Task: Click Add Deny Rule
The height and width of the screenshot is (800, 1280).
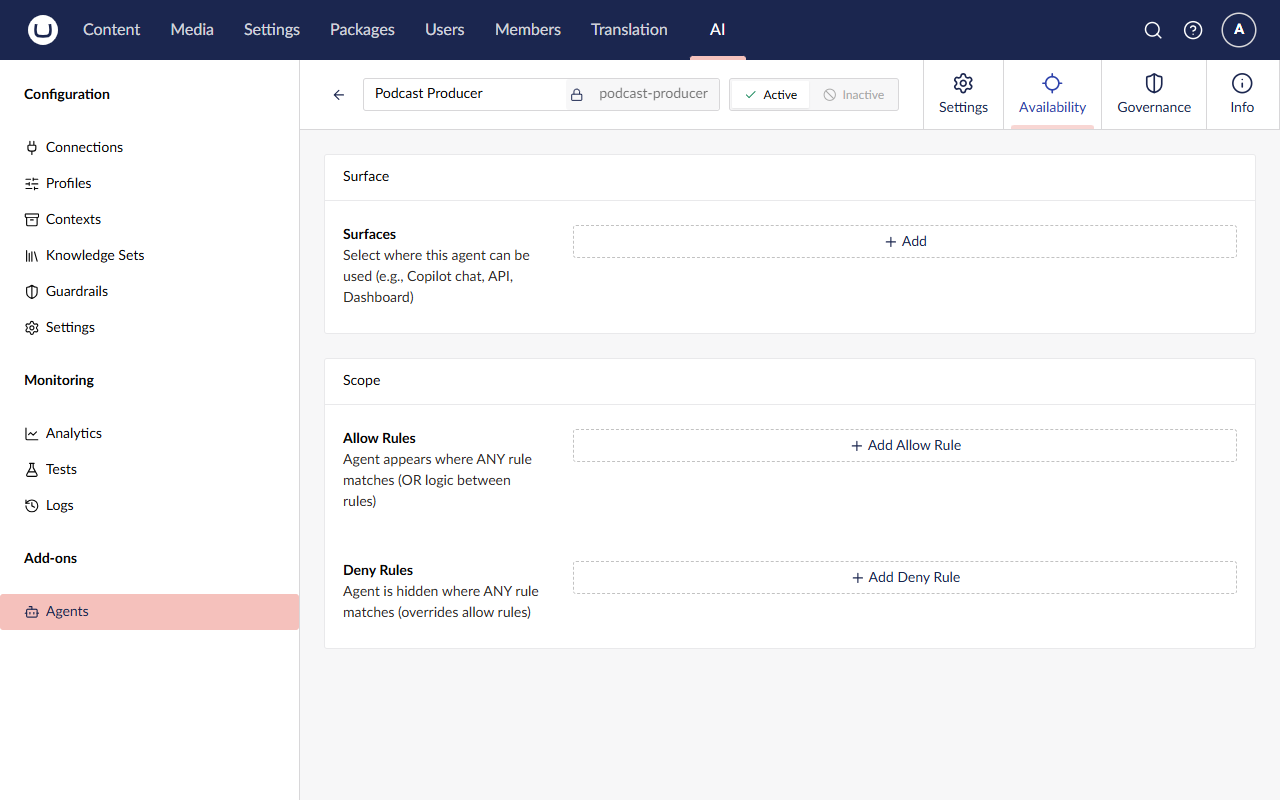Action: pyautogui.click(x=905, y=577)
